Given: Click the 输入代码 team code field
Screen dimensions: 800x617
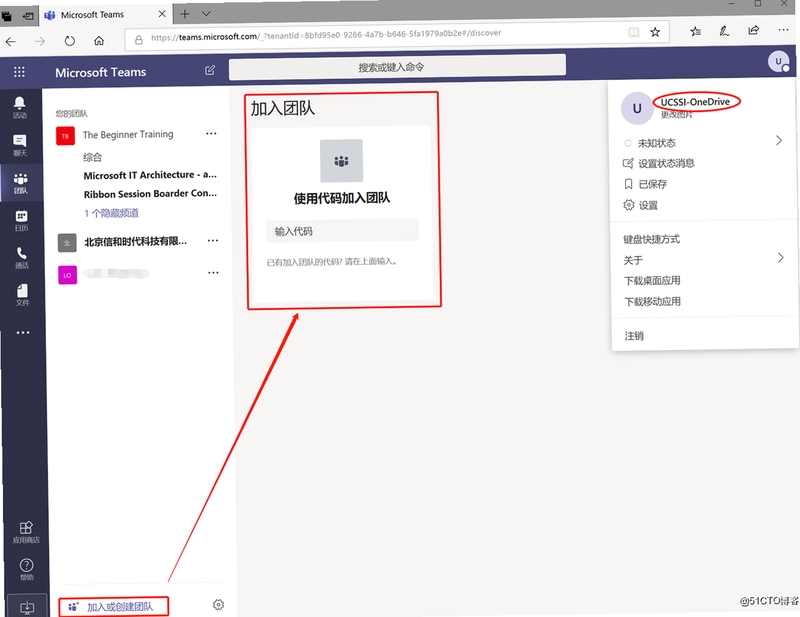Looking at the screenshot, I should click(x=342, y=231).
